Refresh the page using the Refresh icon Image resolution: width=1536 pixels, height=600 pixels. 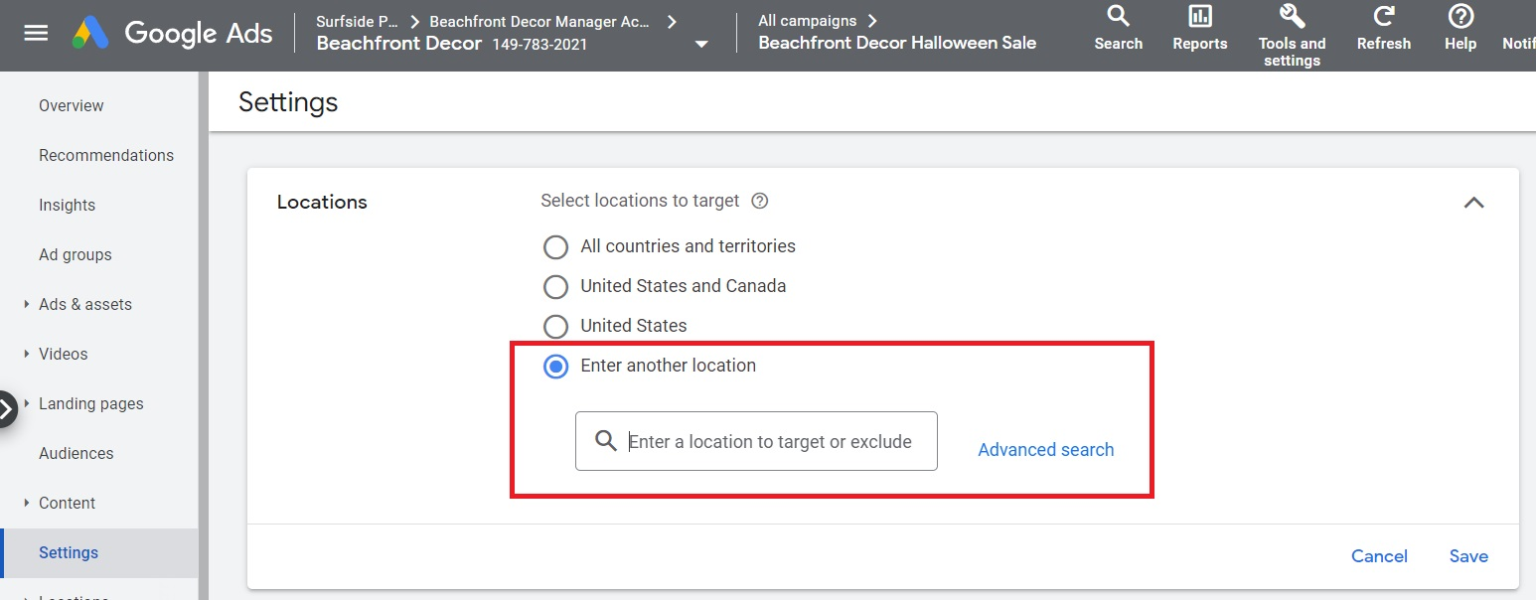coord(1383,22)
